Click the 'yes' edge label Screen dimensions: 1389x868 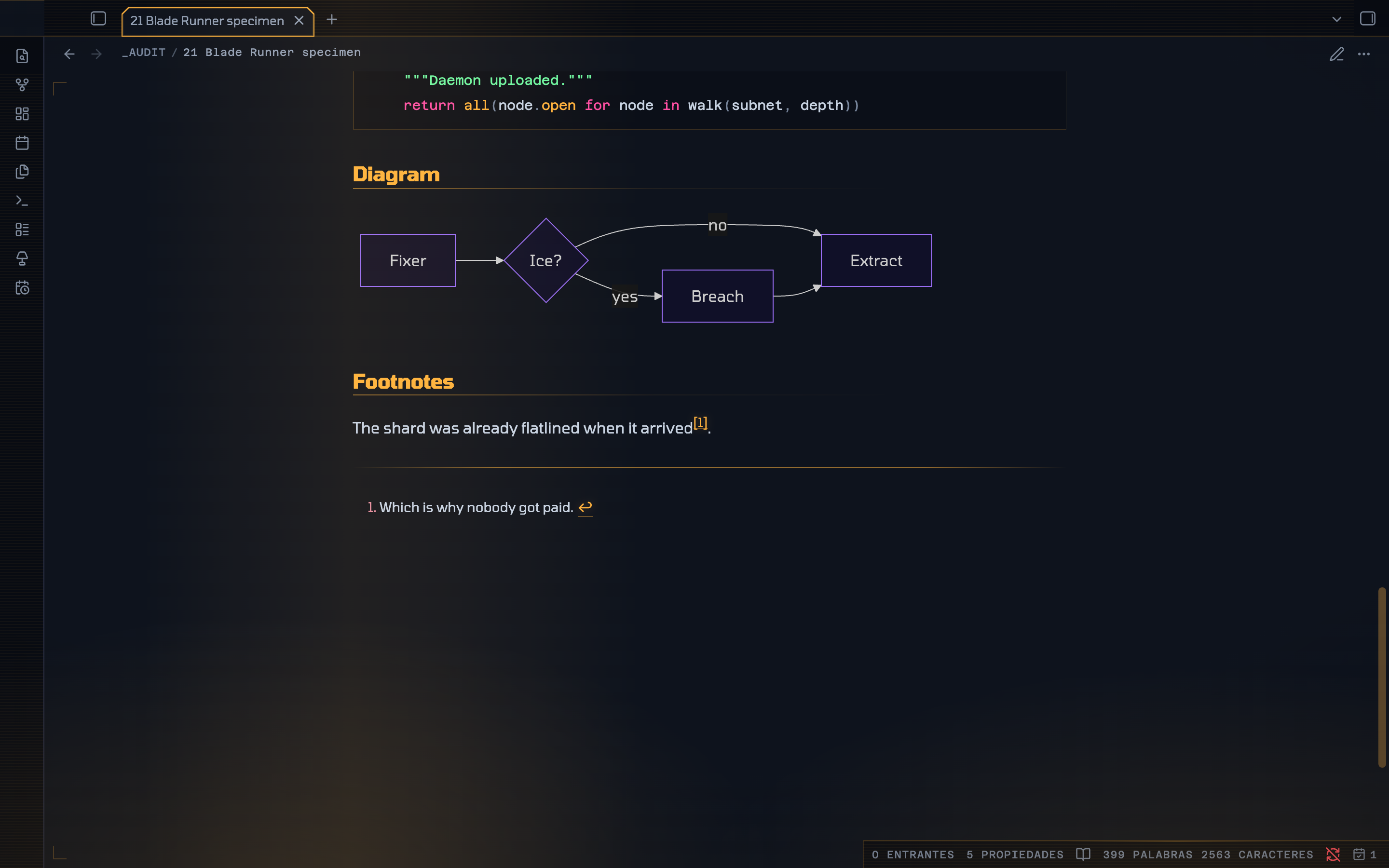coord(625,297)
